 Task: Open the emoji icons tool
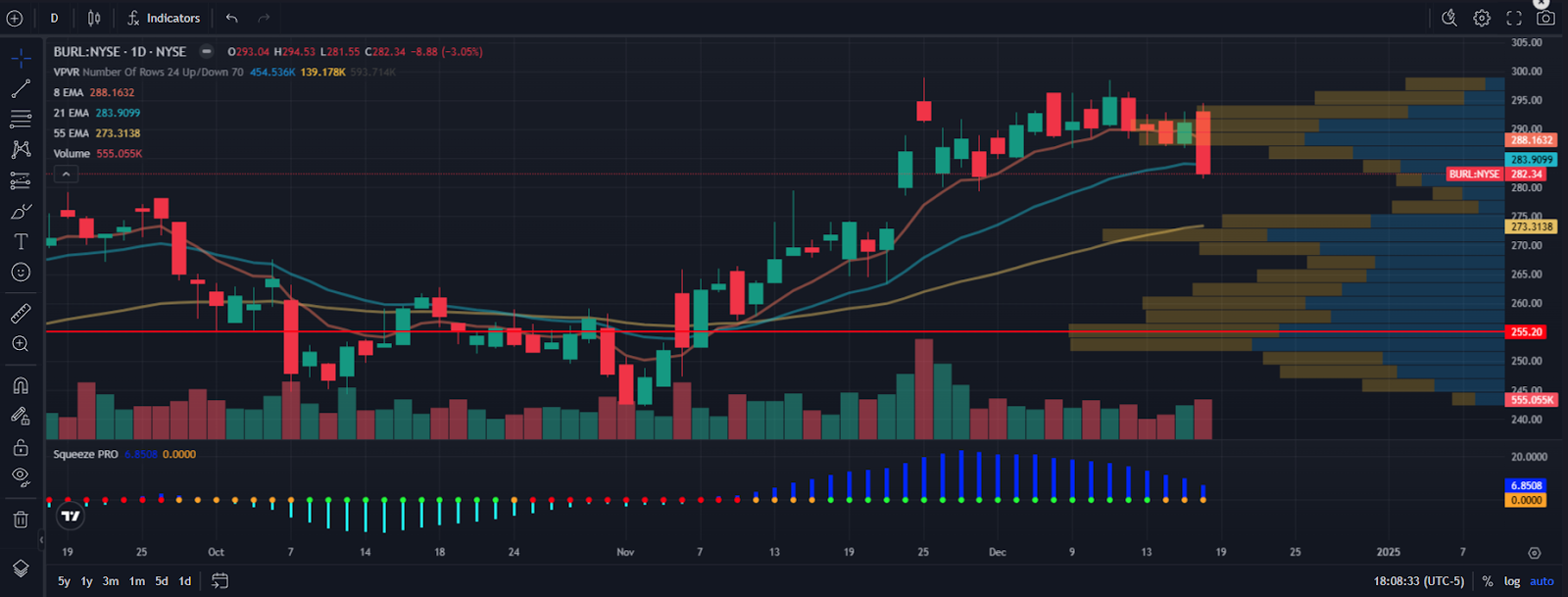(21, 272)
